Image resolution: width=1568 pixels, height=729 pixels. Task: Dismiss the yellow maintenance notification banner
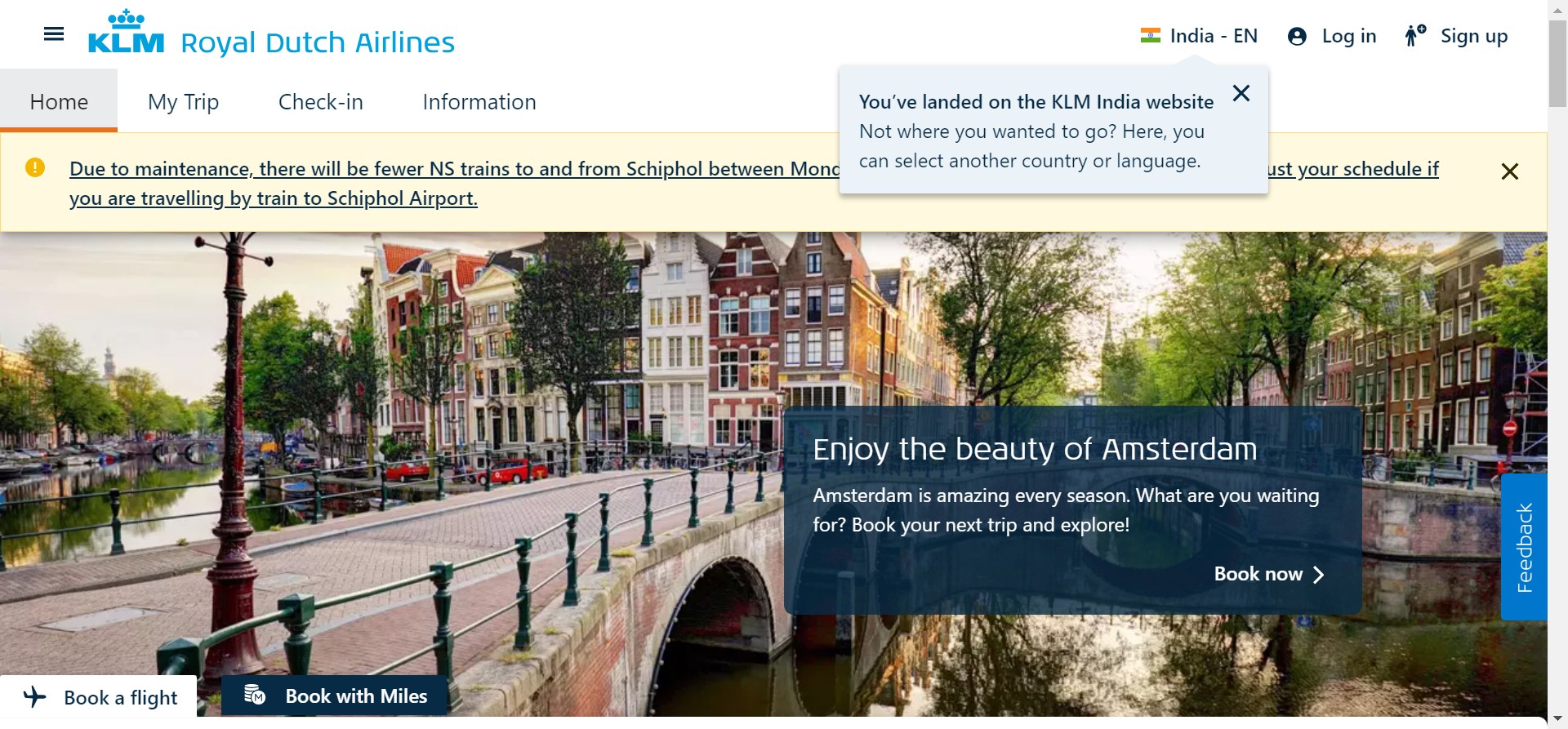point(1509,171)
